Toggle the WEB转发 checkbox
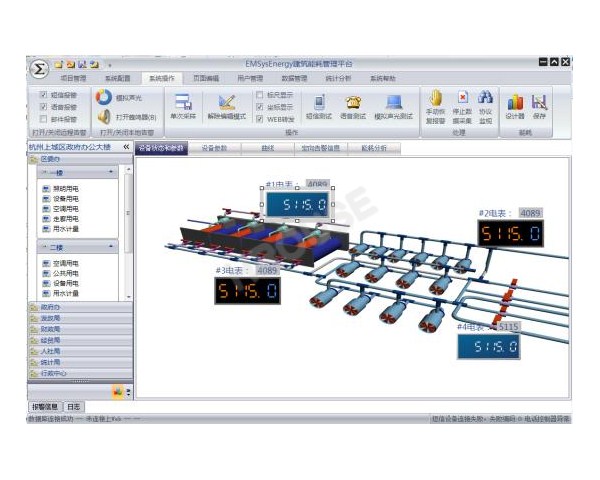The width and height of the screenshot is (600, 480). click(x=260, y=119)
